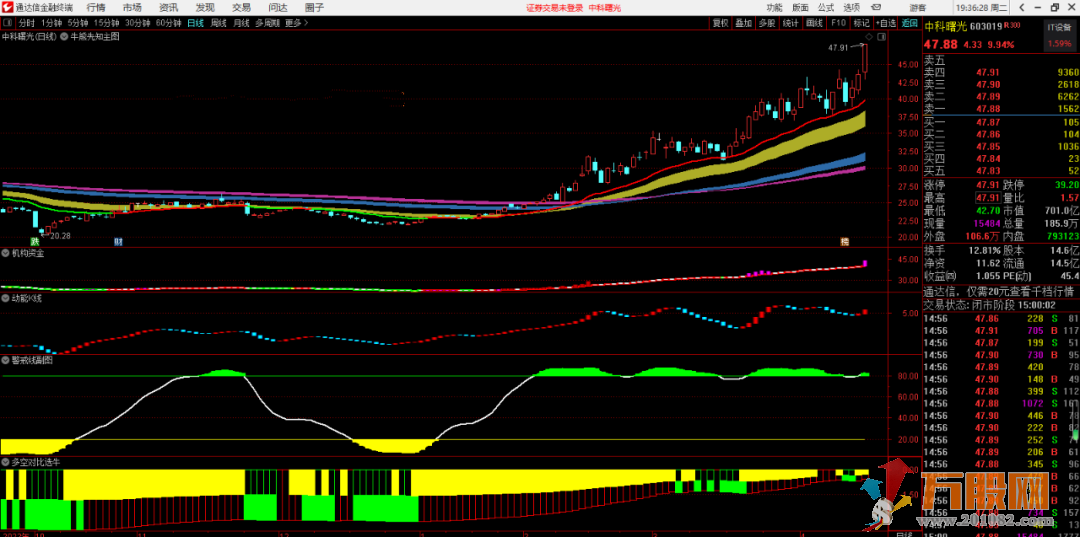This screenshot has width=1080, height=537.
Task: Click the 叠加 overlay button
Action: point(743,23)
